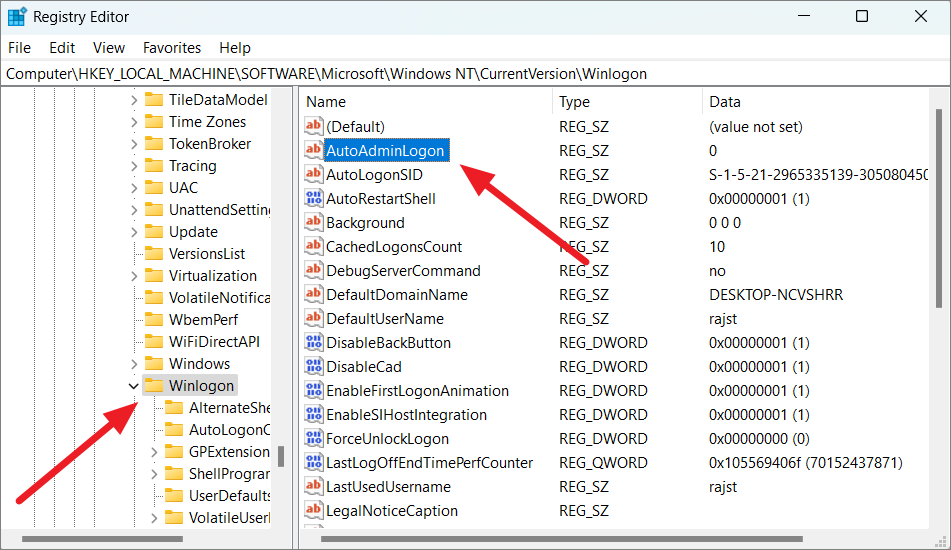951x550 pixels.
Task: Click the GPExtensions folder icon
Action: [174, 451]
